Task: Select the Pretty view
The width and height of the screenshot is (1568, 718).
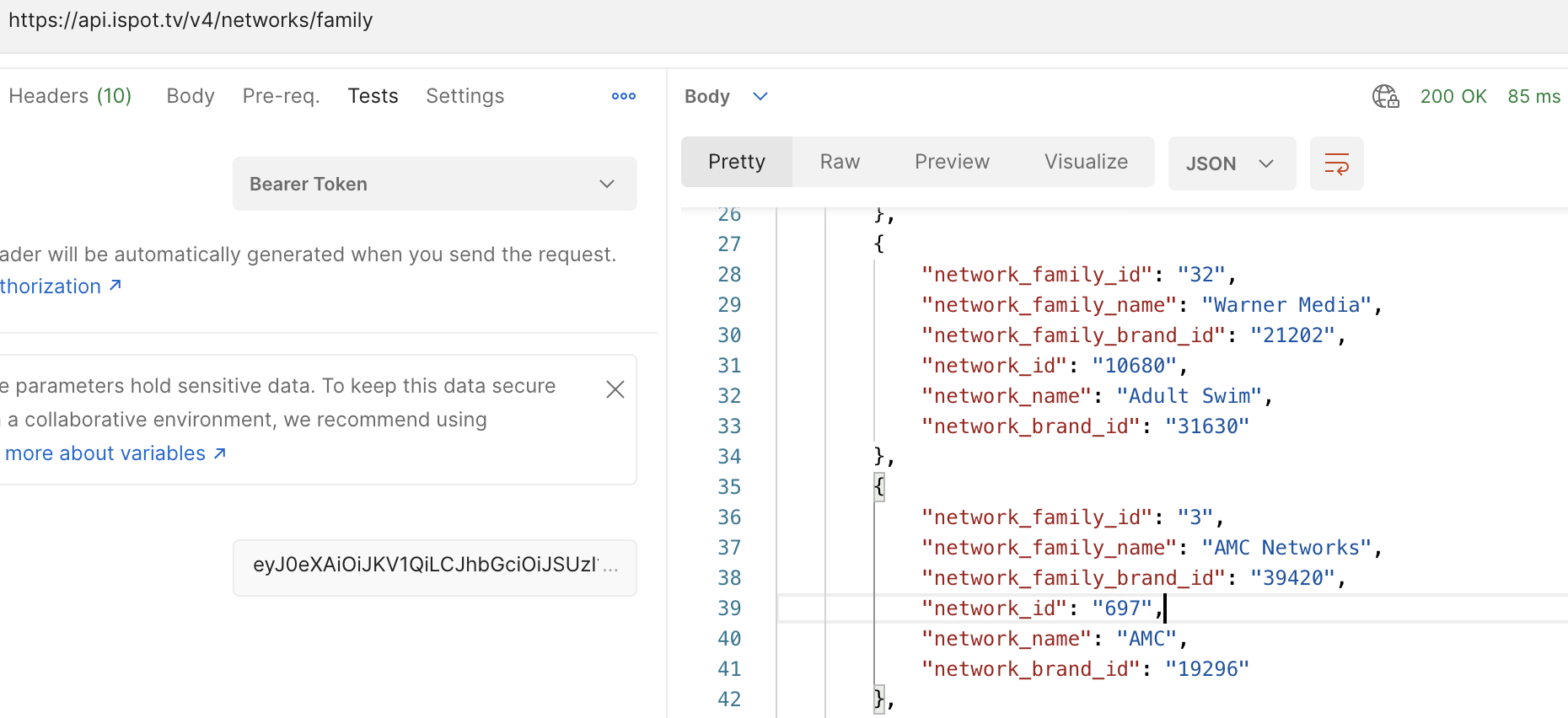Action: point(737,162)
